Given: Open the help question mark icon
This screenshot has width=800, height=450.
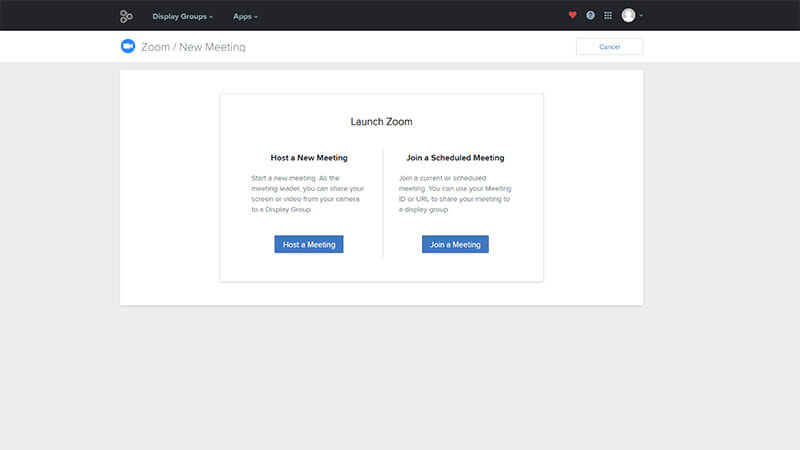Looking at the screenshot, I should click(x=590, y=15).
